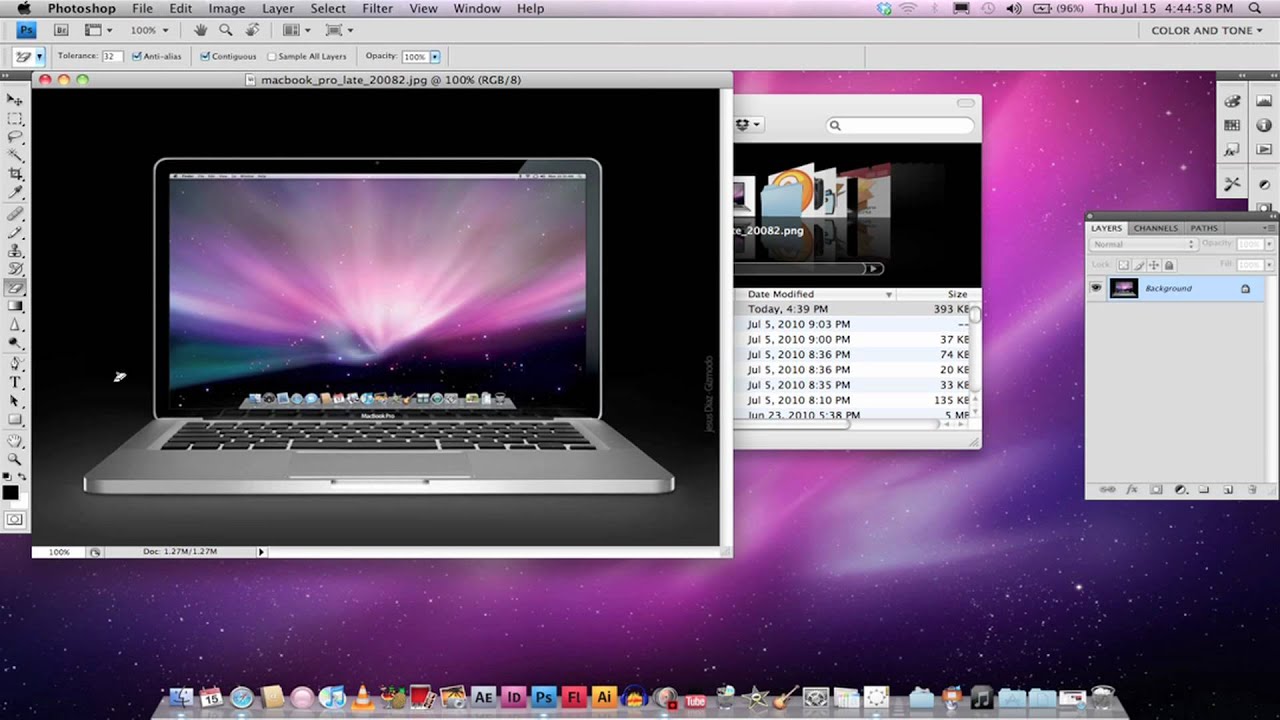Select the Clone Stamp tool
The width and height of the screenshot is (1280, 720).
(x=15, y=250)
